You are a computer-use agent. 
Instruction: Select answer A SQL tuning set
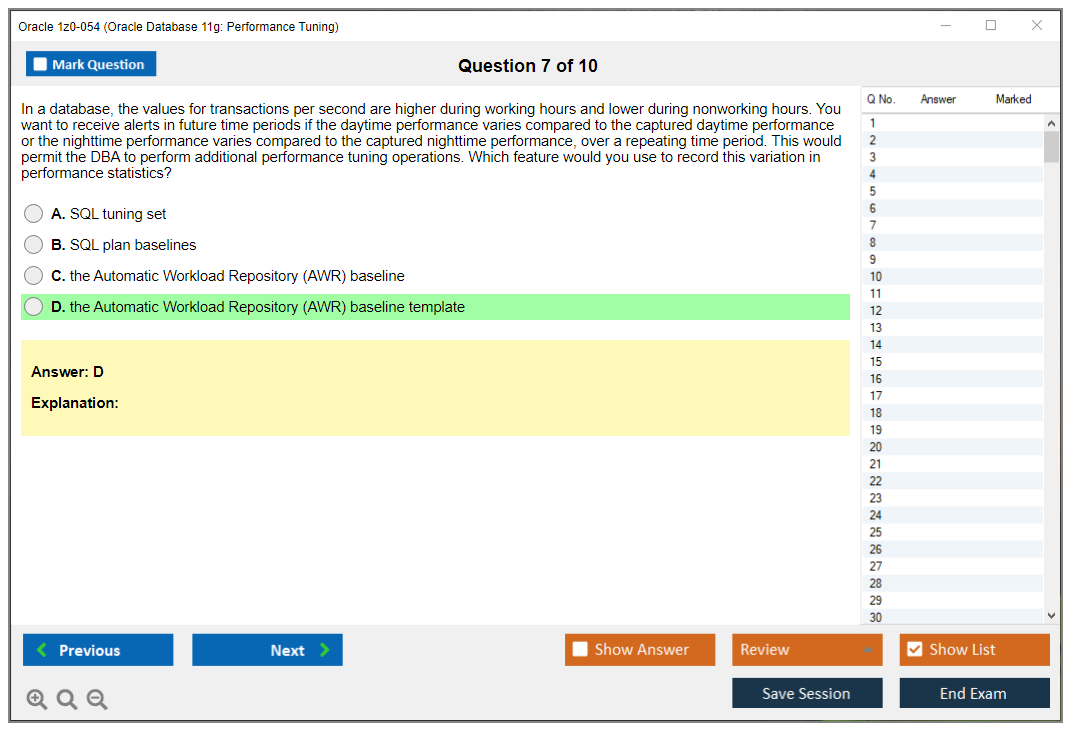point(34,214)
